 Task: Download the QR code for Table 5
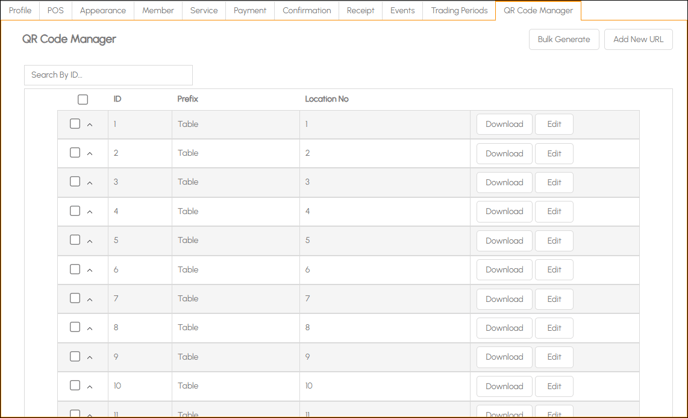click(x=504, y=241)
